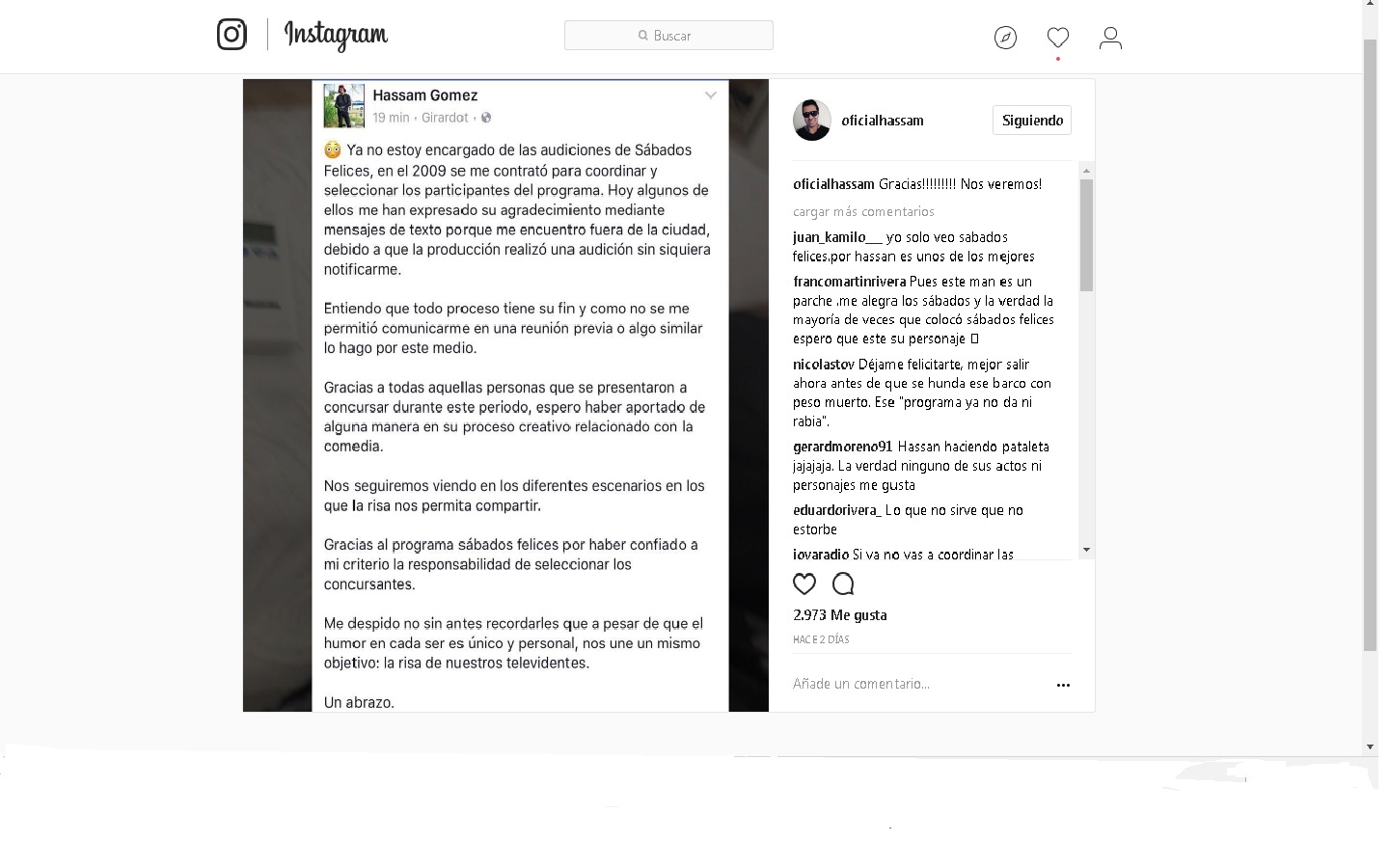Click the page scrollbar down arrow
The width and height of the screenshot is (1389, 868).
click(x=1370, y=747)
